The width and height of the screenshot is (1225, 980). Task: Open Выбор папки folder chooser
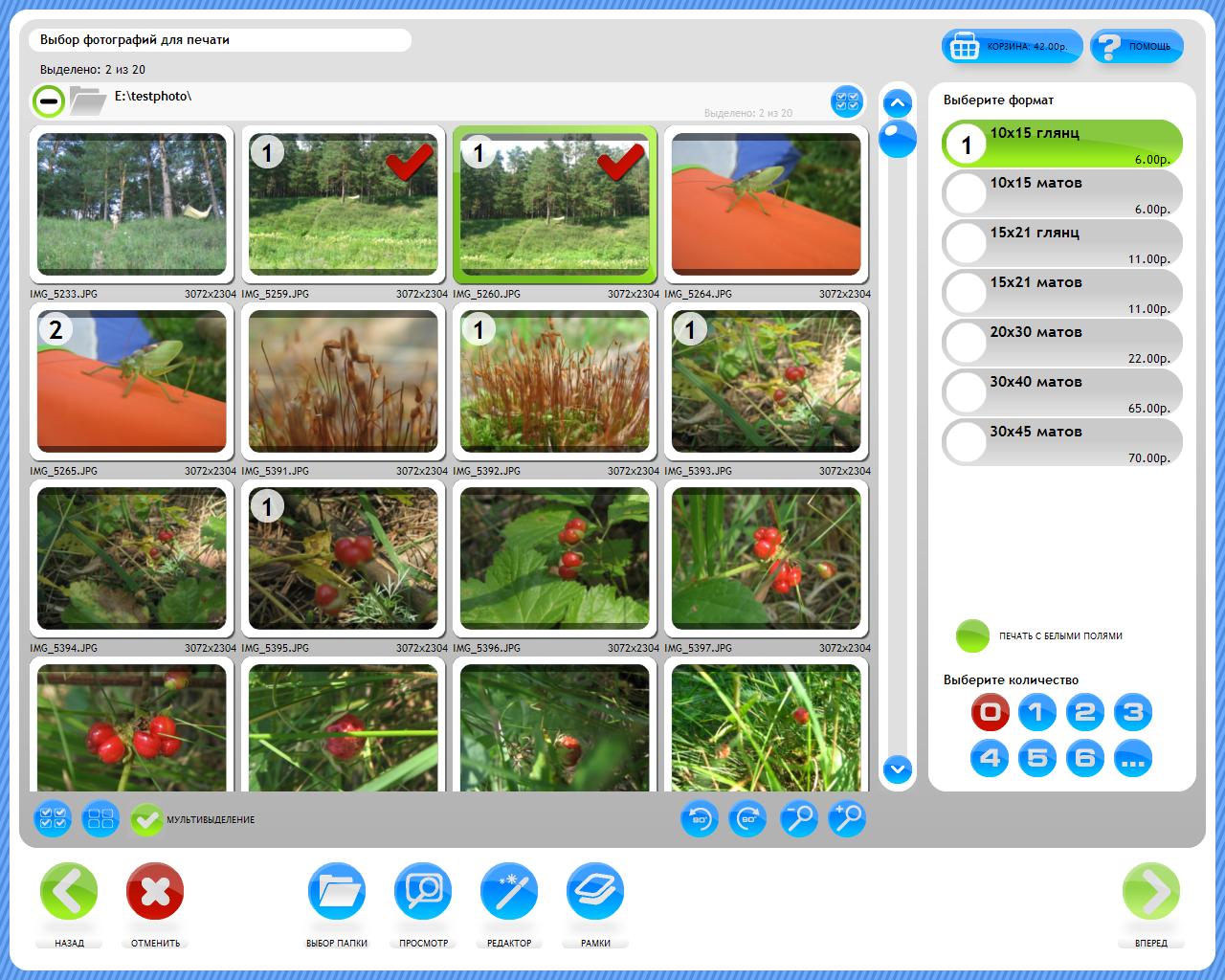tap(337, 892)
